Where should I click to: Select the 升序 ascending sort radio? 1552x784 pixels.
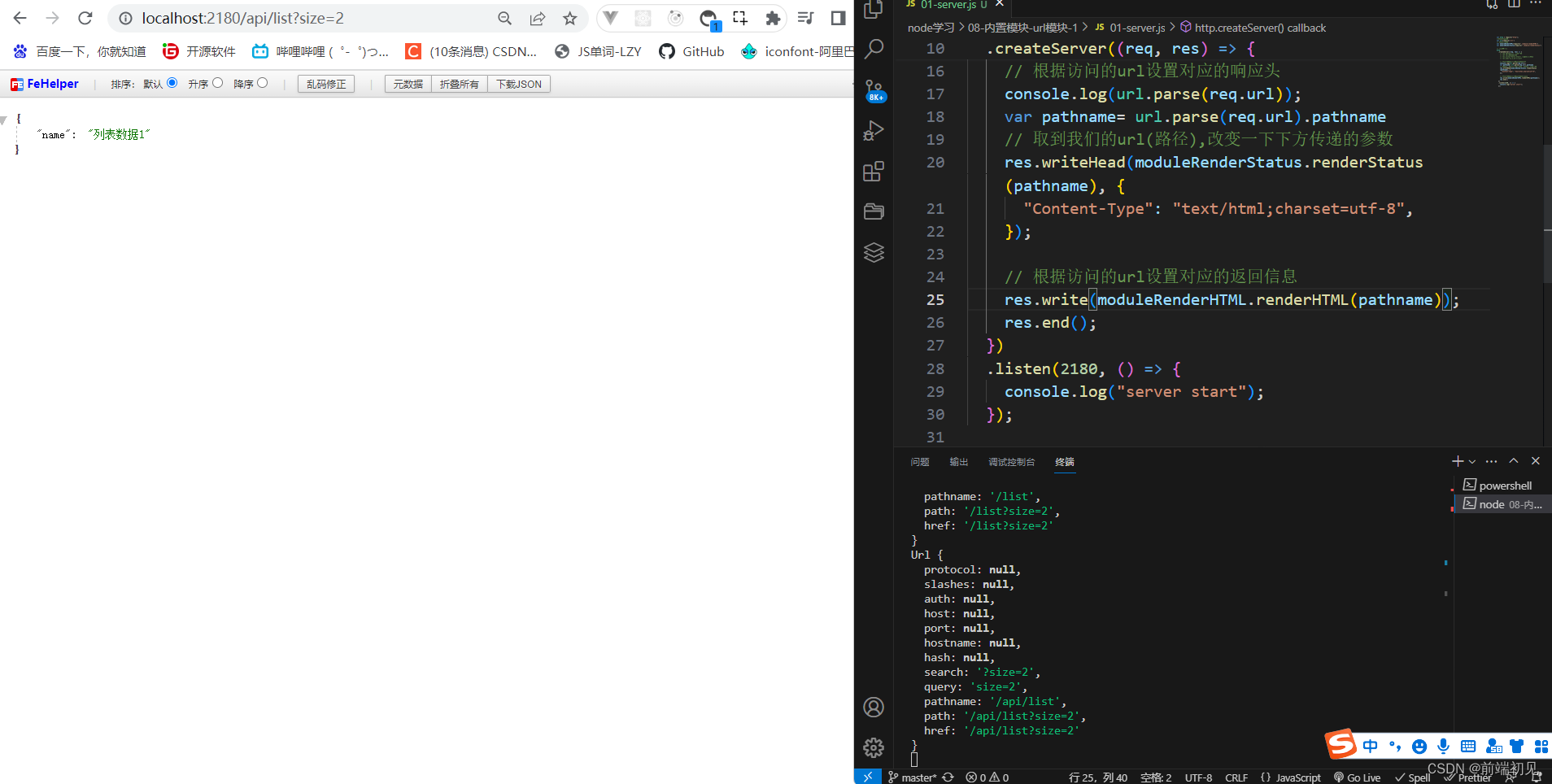(x=217, y=83)
